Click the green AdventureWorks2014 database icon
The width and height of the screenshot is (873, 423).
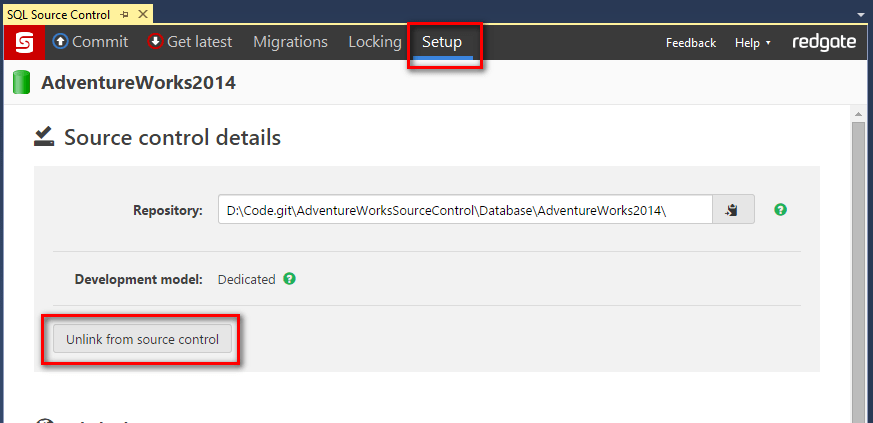pos(21,82)
